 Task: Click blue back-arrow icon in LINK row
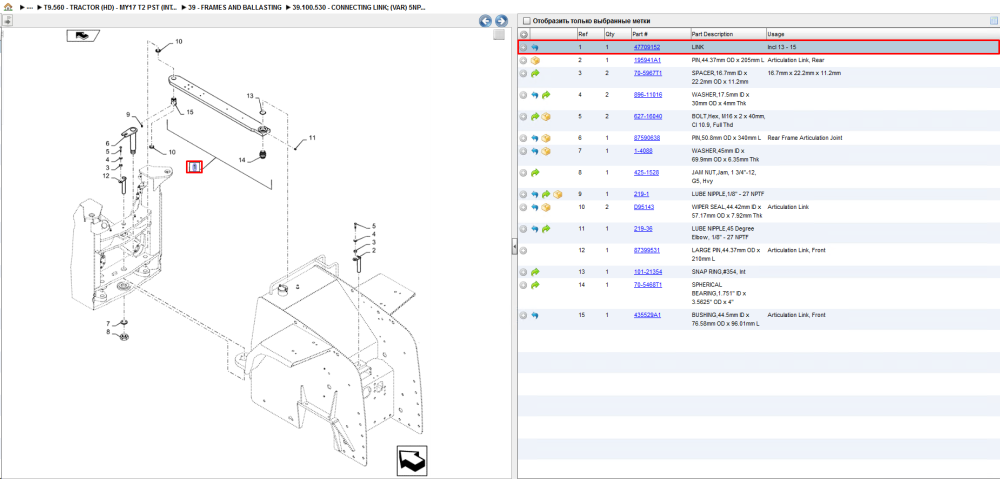click(x=535, y=47)
